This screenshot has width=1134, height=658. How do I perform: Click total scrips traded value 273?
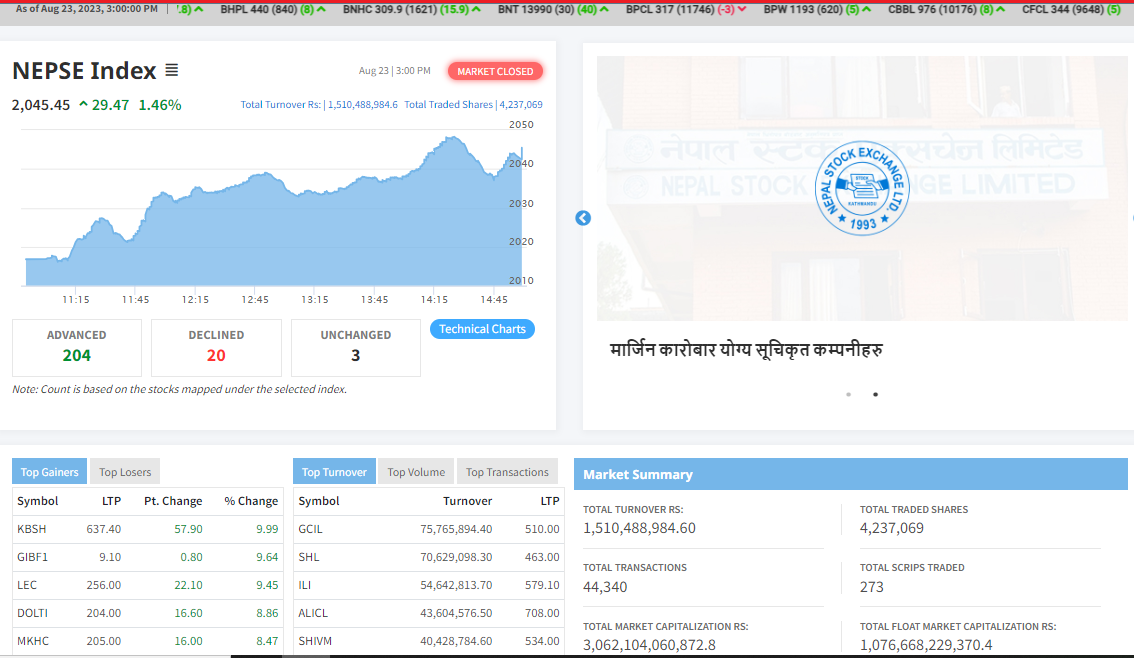(871, 586)
